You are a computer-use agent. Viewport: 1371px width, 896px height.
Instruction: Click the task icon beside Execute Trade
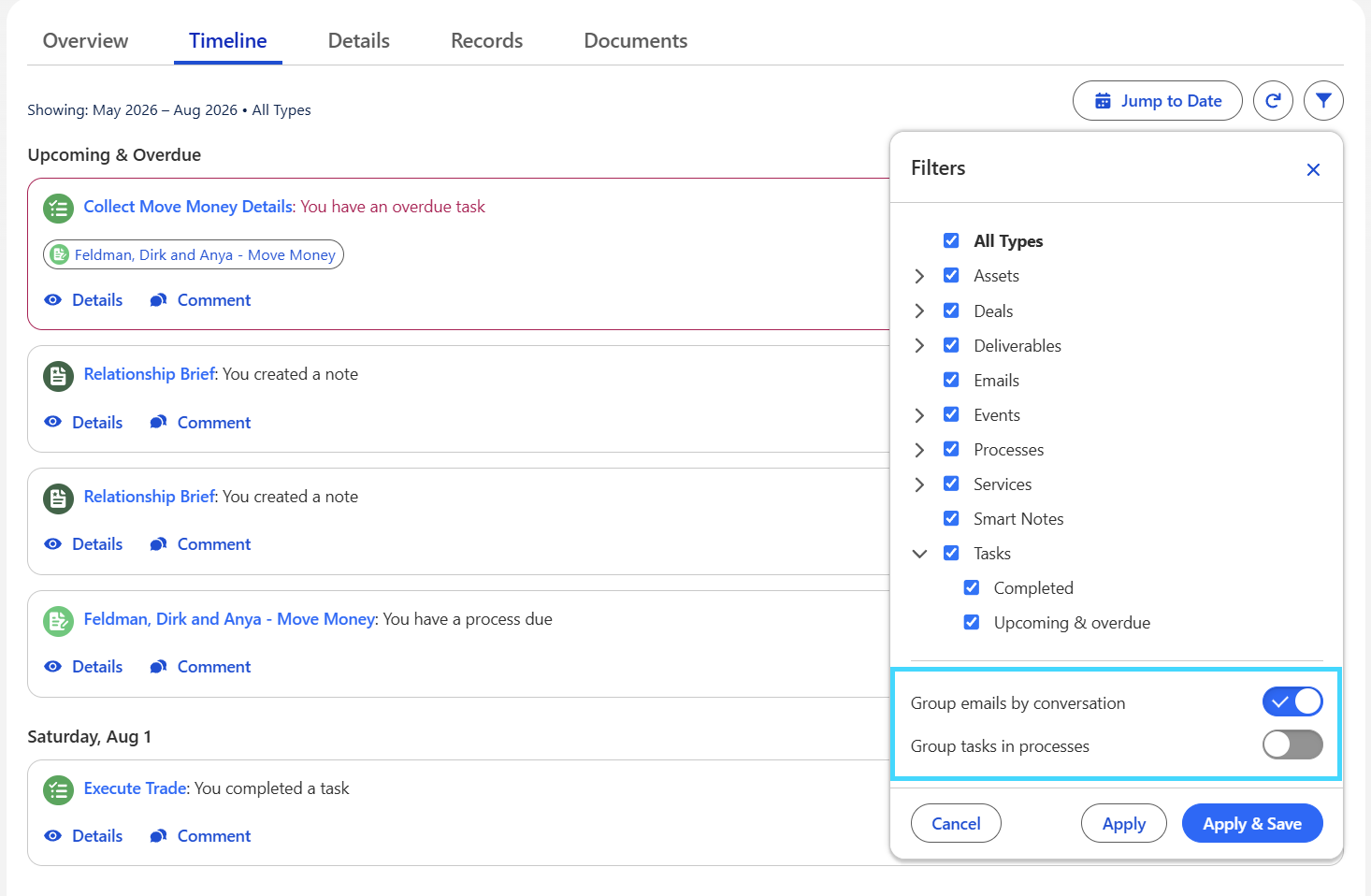[x=58, y=790]
